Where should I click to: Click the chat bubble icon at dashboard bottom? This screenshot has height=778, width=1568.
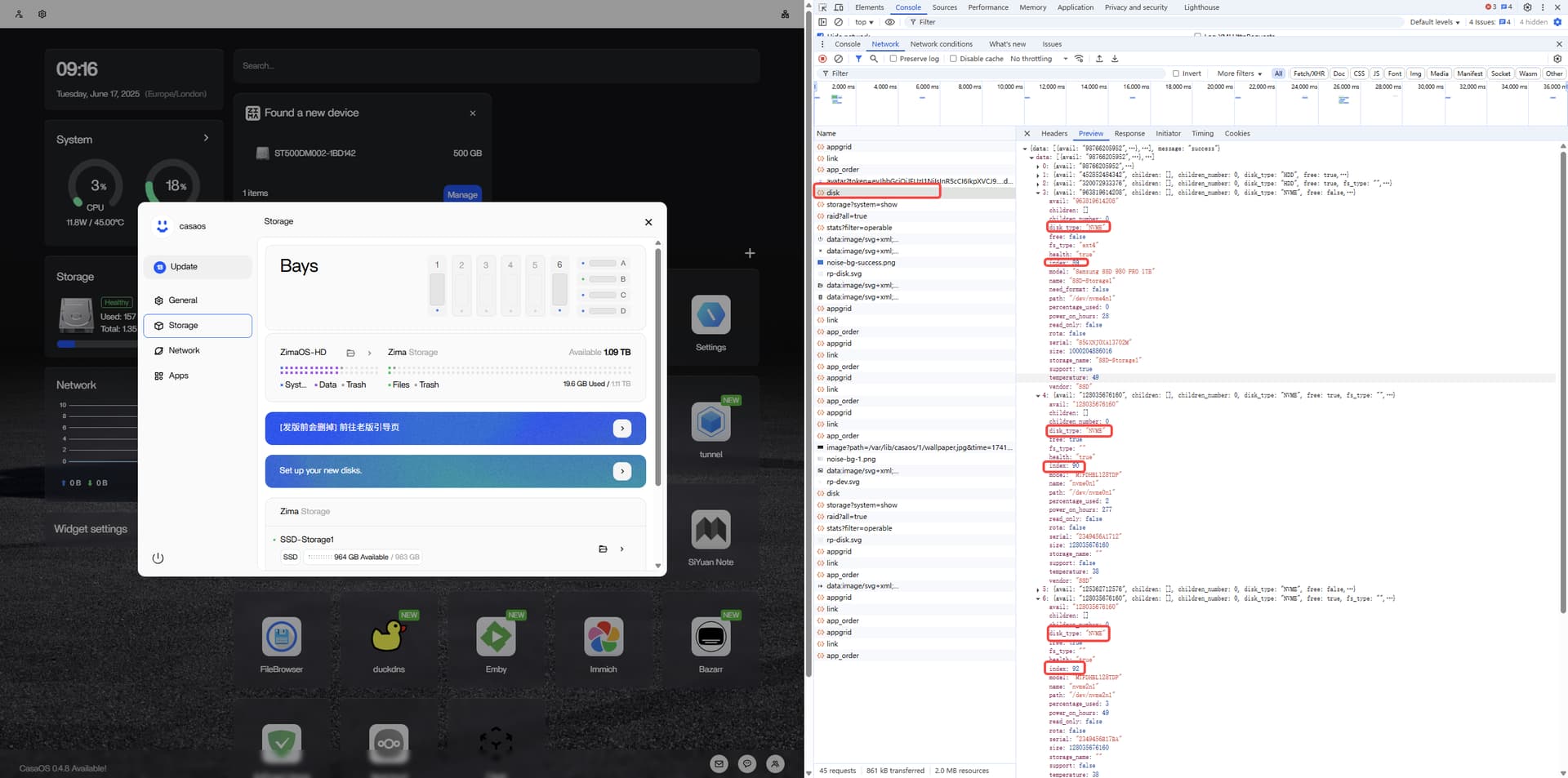click(747, 764)
